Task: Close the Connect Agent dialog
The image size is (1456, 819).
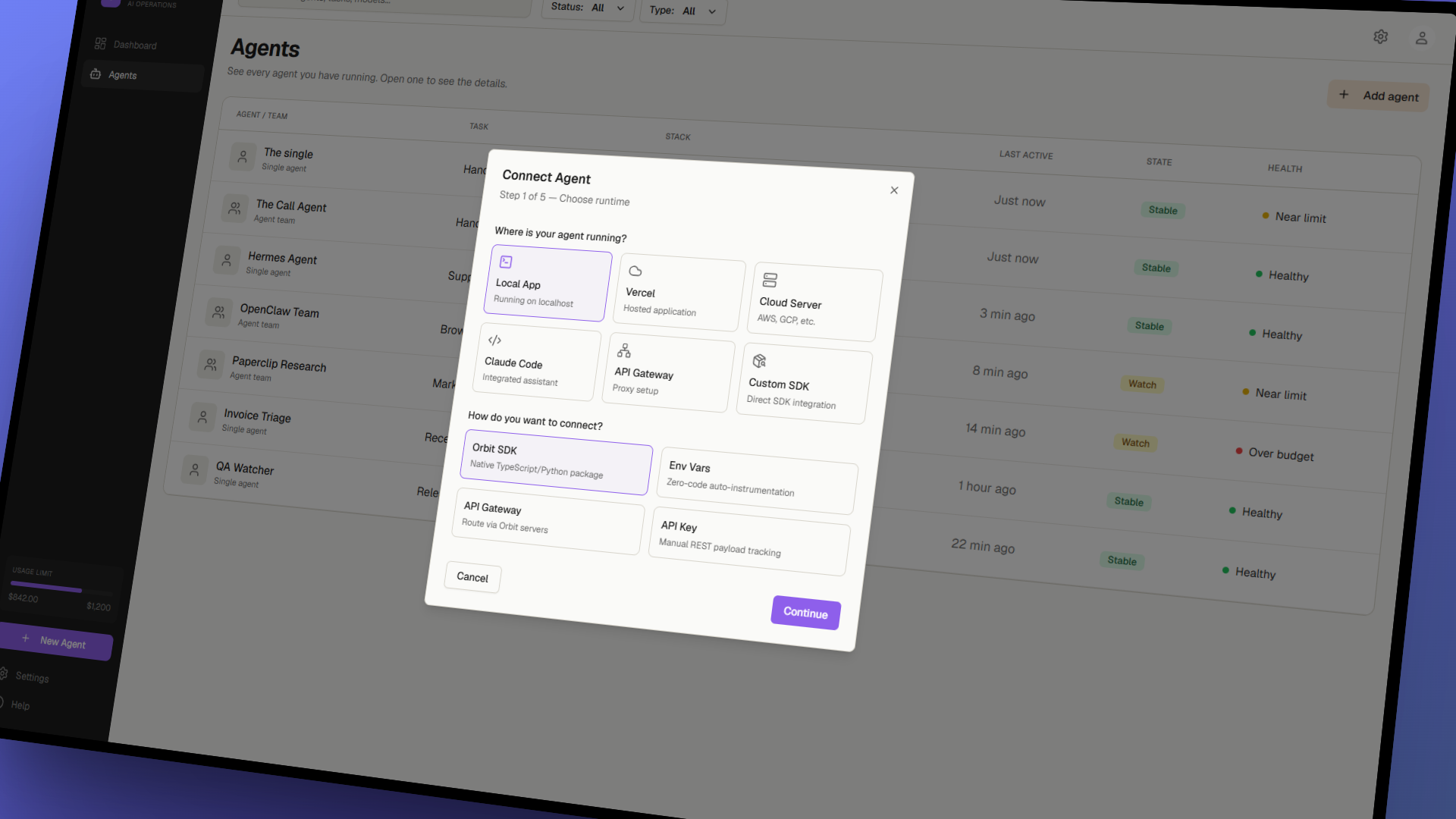Action: point(894,190)
